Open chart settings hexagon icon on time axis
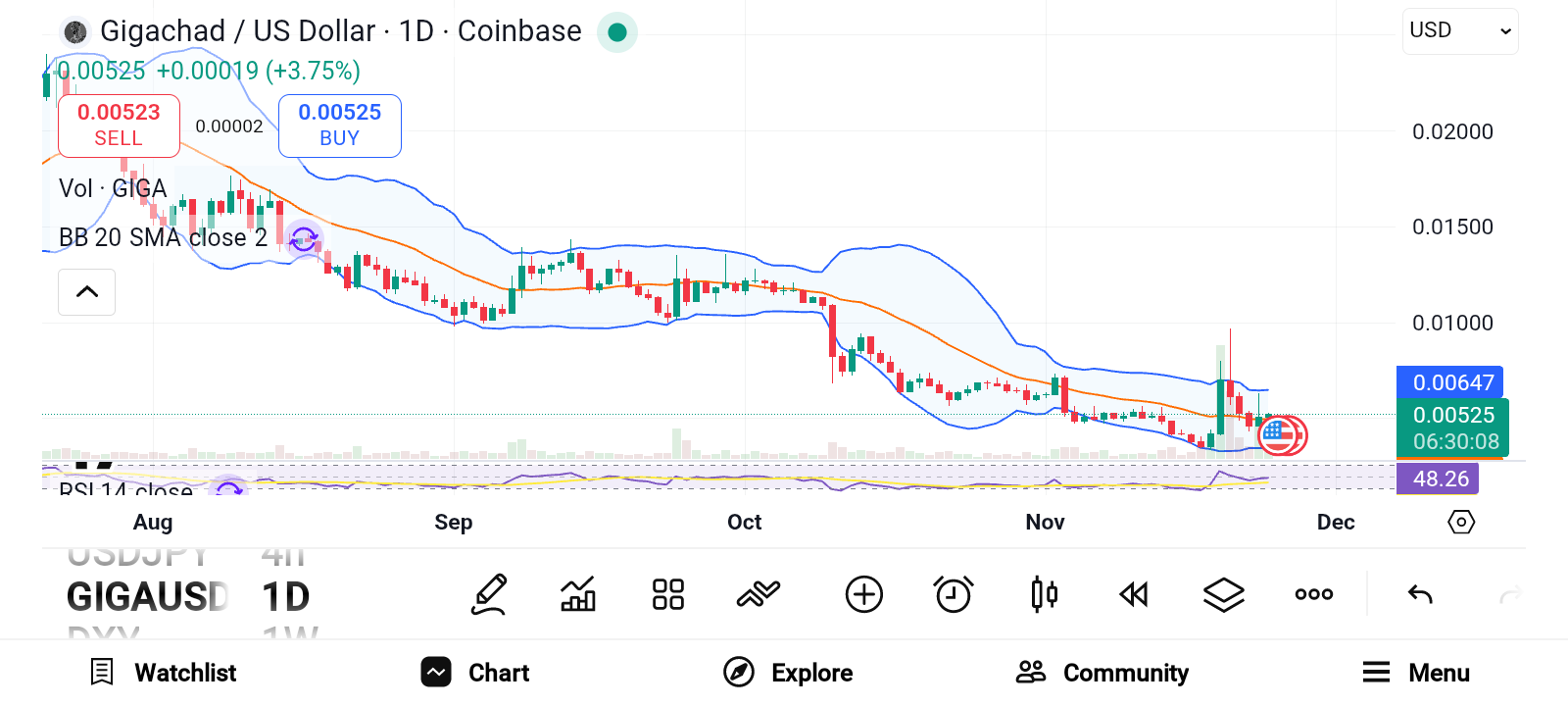Image resolution: width=1568 pixels, height=706 pixels. click(x=1460, y=522)
